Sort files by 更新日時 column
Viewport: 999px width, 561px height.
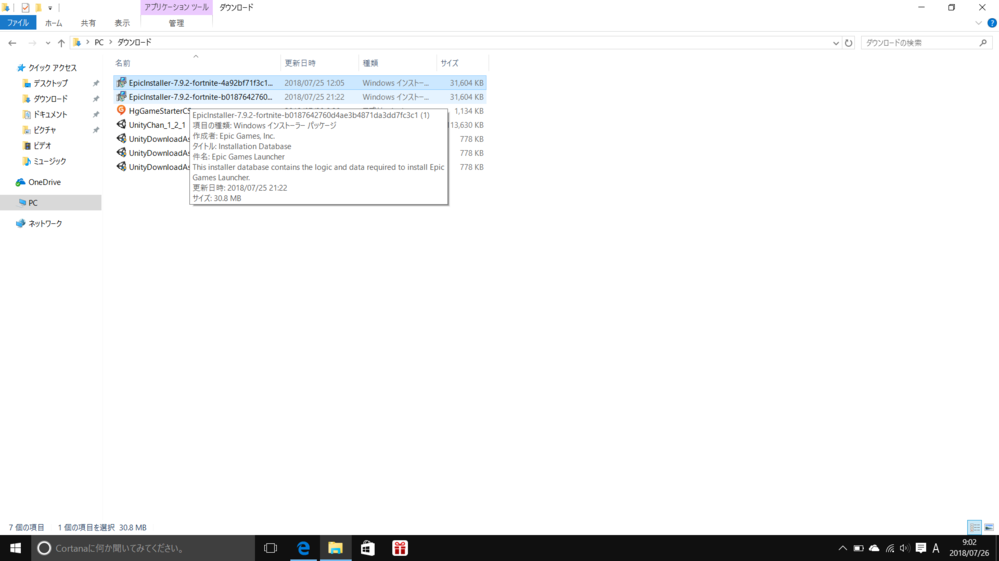tap(319, 63)
